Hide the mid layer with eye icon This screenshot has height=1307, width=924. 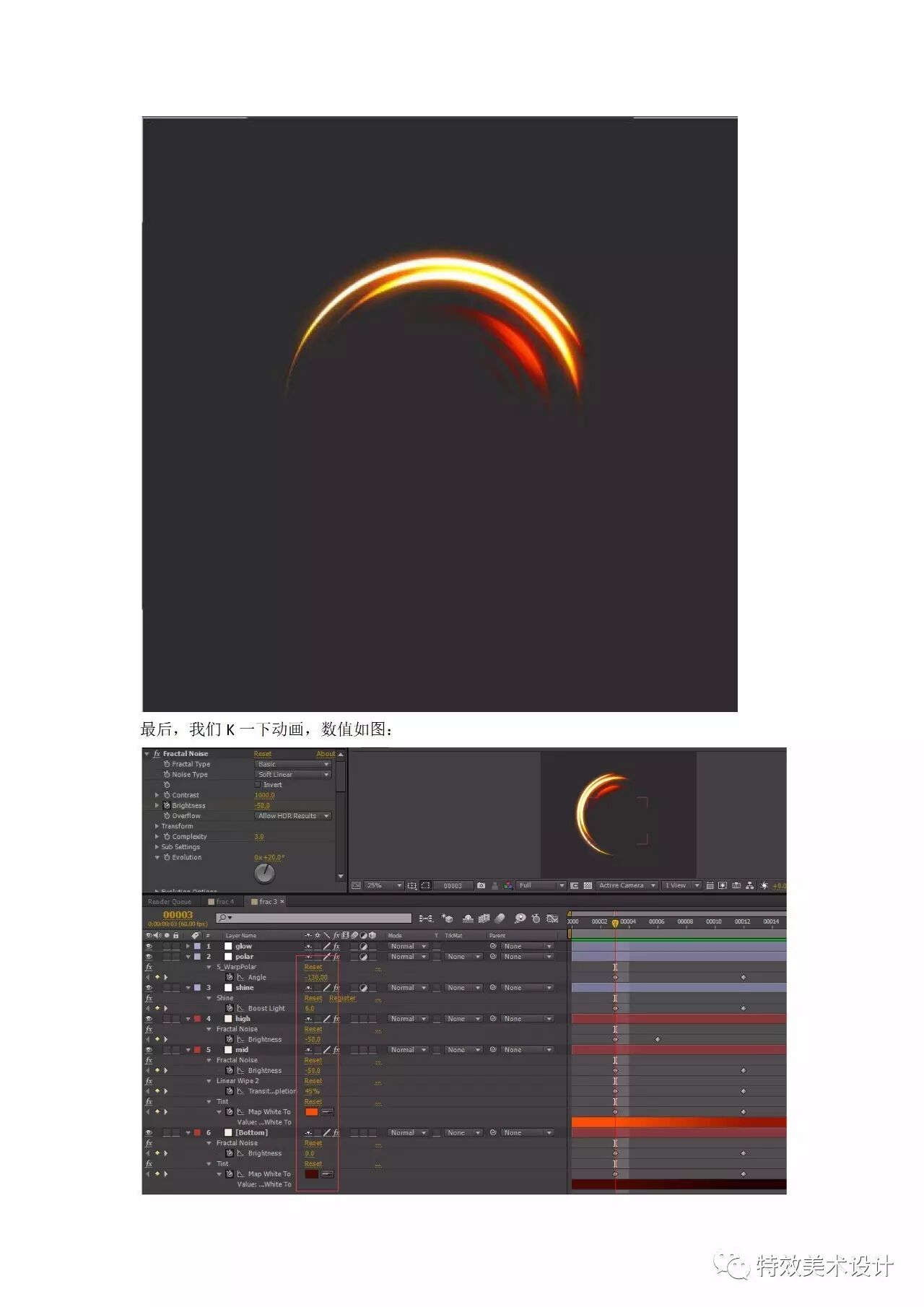[x=149, y=1050]
